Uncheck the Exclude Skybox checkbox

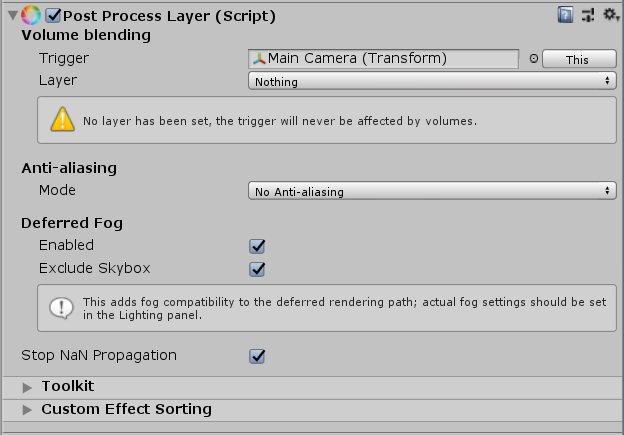tap(257, 269)
